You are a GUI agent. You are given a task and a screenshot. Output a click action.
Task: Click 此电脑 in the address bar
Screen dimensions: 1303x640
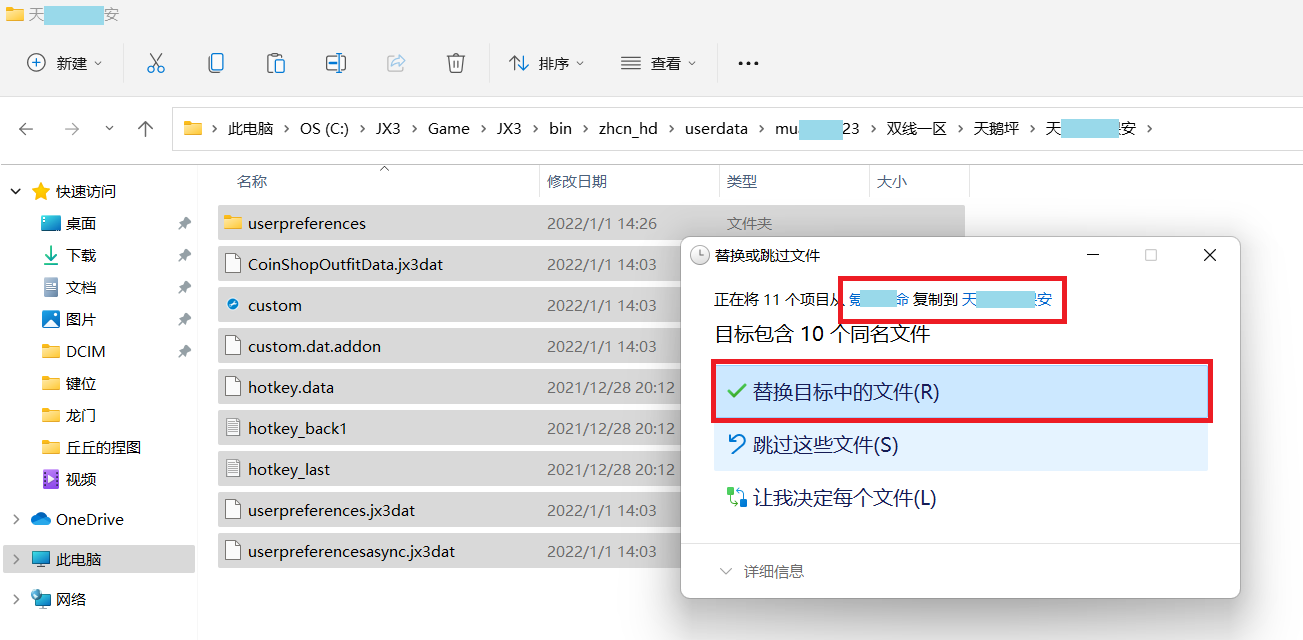click(250, 129)
